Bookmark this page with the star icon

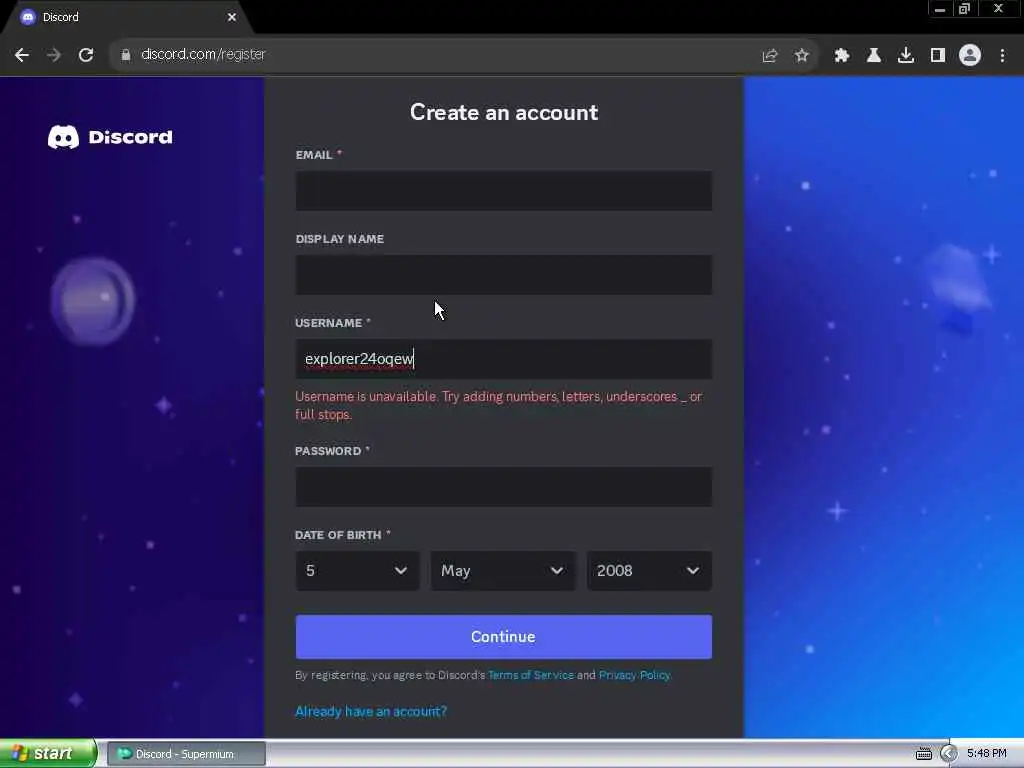coord(802,56)
